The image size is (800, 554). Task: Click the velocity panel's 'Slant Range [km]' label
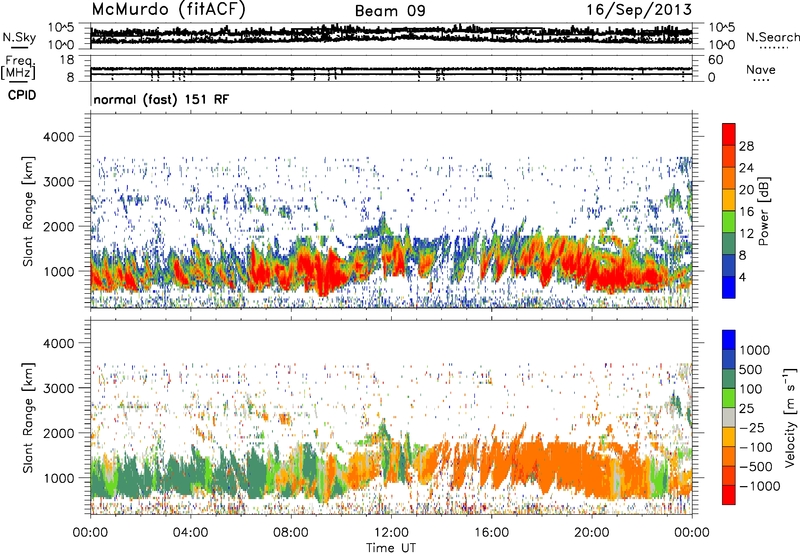click(28, 418)
